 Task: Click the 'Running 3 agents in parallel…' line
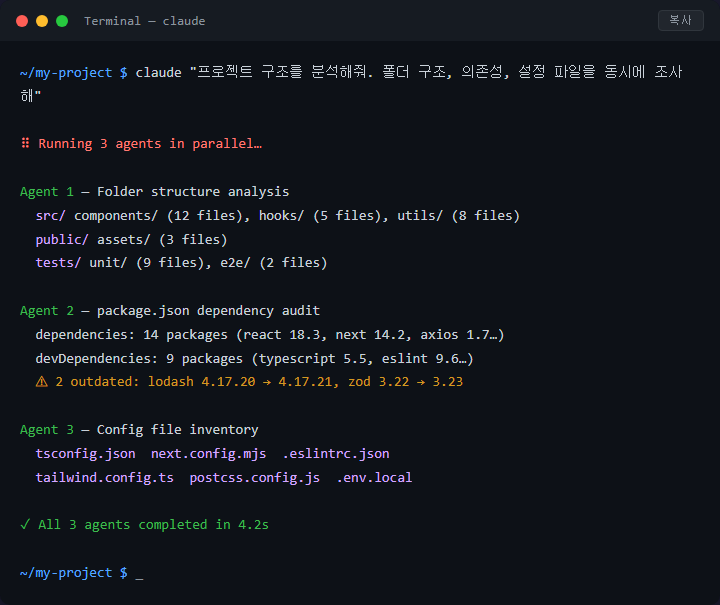(150, 144)
